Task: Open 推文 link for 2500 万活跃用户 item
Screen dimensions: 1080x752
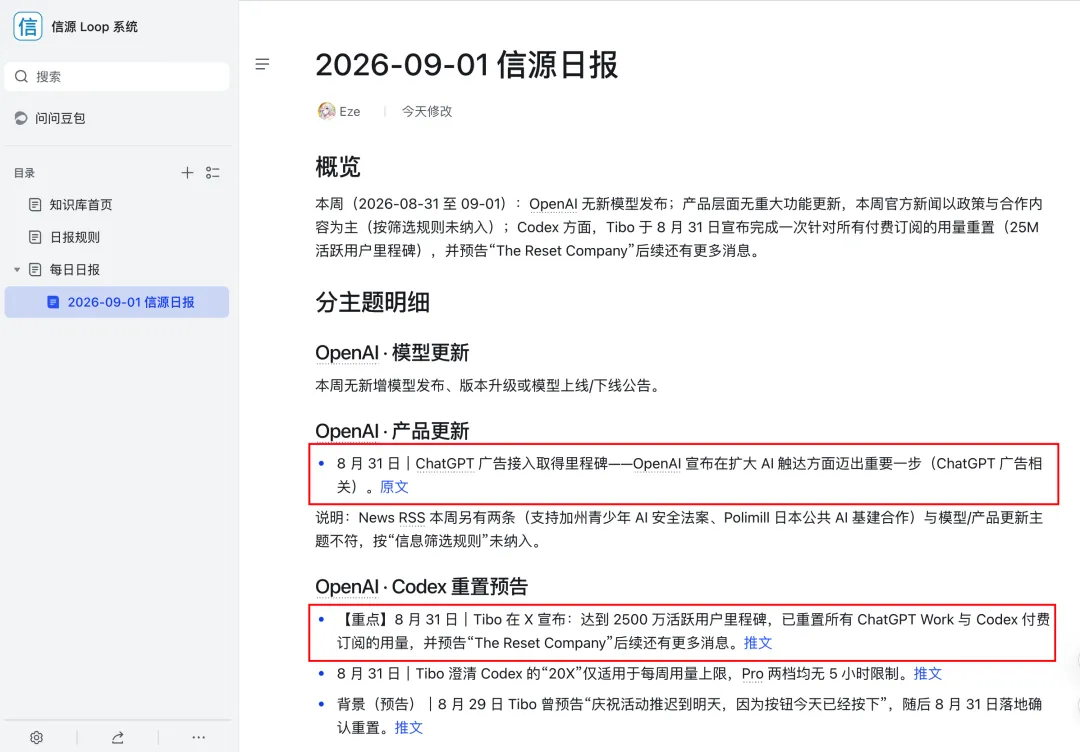Action: click(758, 643)
